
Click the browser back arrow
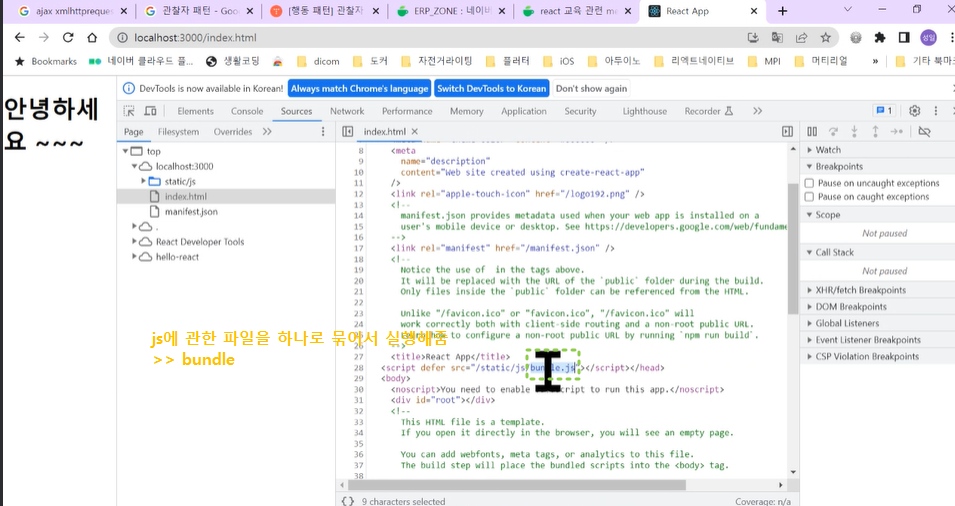click(19, 38)
